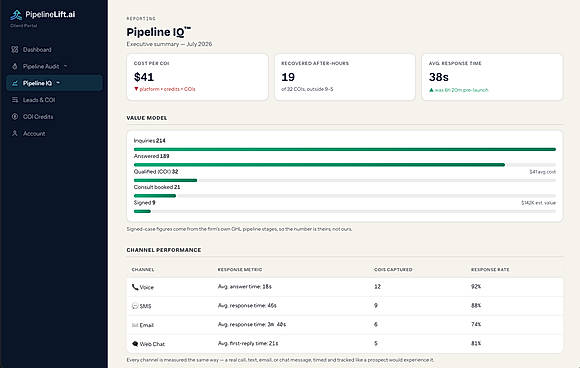The image size is (580, 368).
Task: Click the Voice COIs captured value 12
Action: click(377, 287)
